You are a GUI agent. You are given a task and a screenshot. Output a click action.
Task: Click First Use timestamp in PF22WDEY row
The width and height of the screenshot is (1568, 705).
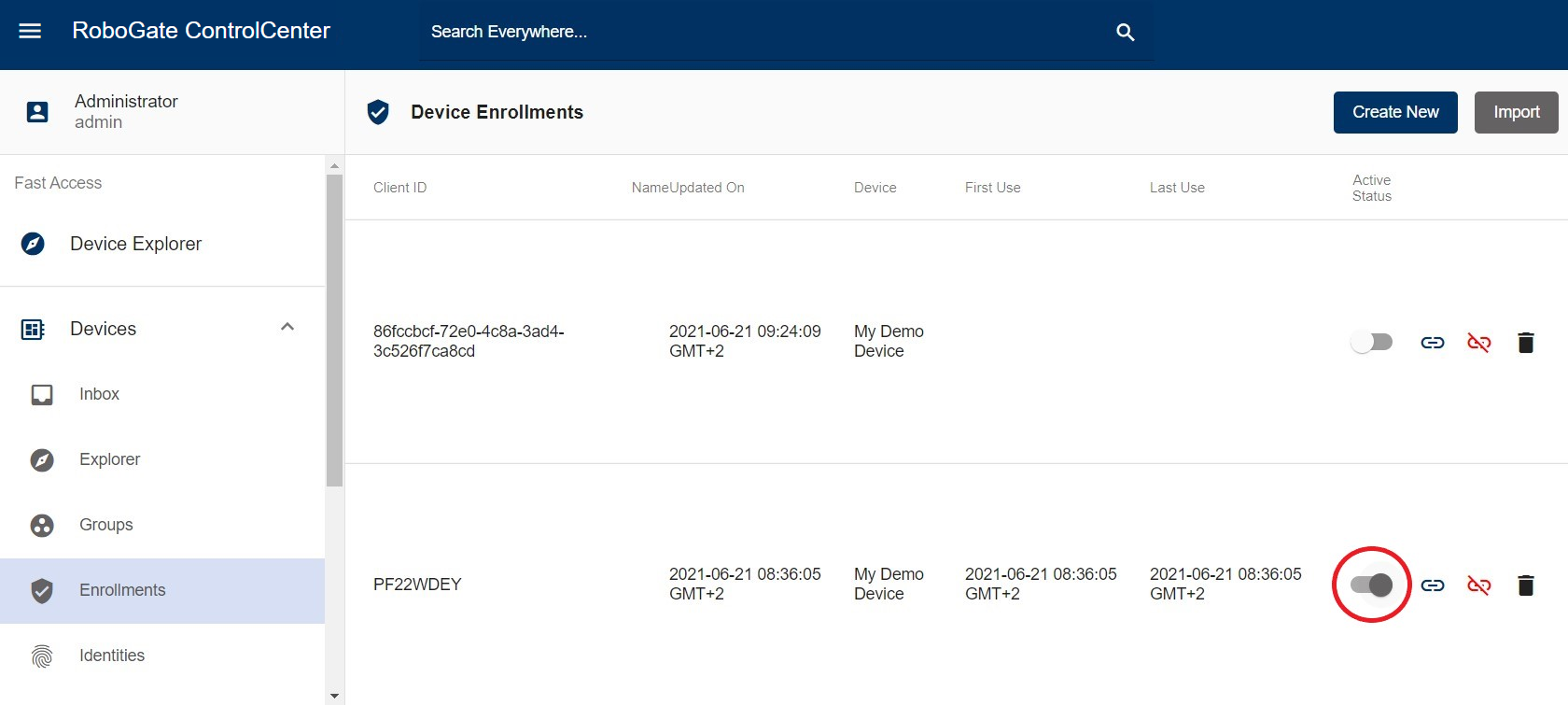[x=1041, y=584]
